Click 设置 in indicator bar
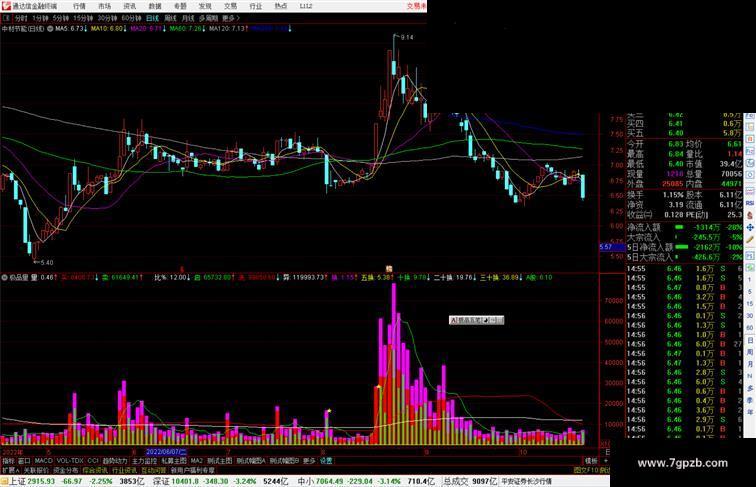This screenshot has width=756, height=487. pos(325,461)
